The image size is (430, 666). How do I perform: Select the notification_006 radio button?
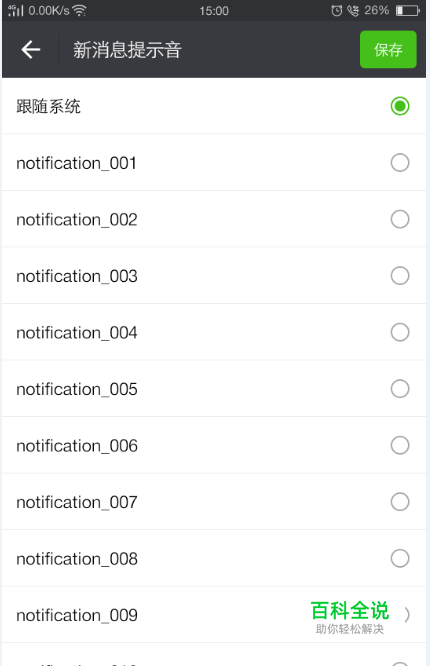click(400, 445)
